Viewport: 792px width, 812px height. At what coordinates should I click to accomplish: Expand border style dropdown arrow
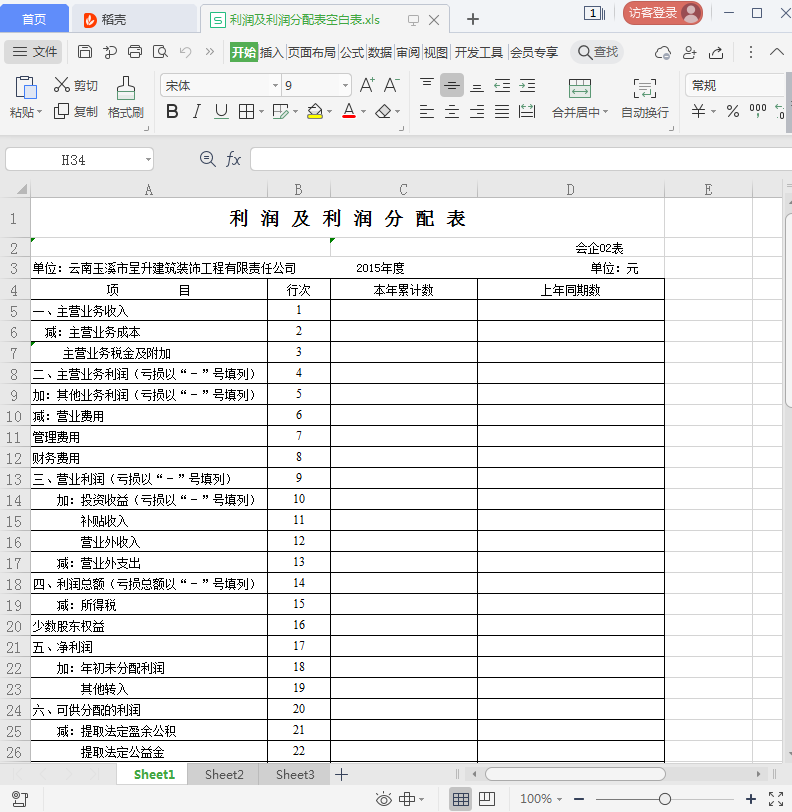[261, 111]
